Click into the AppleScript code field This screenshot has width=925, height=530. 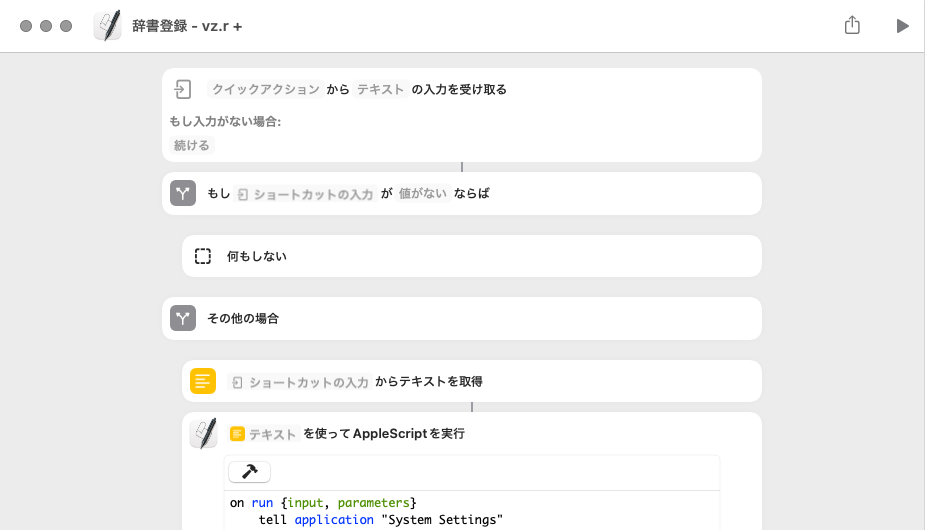tap(470, 510)
